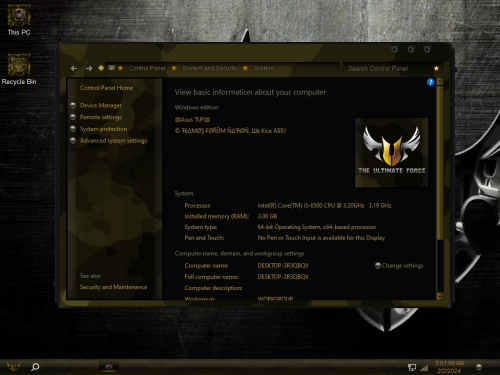Select the 'Computer description:' label
The image size is (500, 375).
coord(213,288)
